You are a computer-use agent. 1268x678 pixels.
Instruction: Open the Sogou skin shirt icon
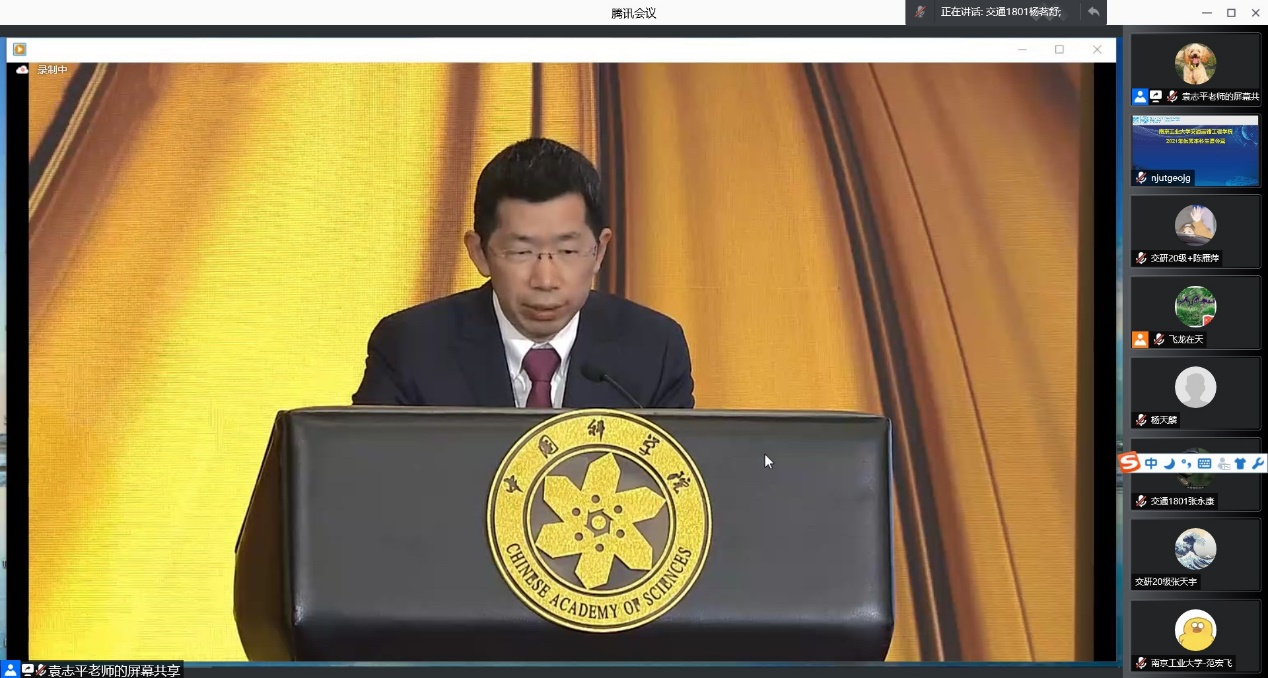pyautogui.click(x=1240, y=463)
